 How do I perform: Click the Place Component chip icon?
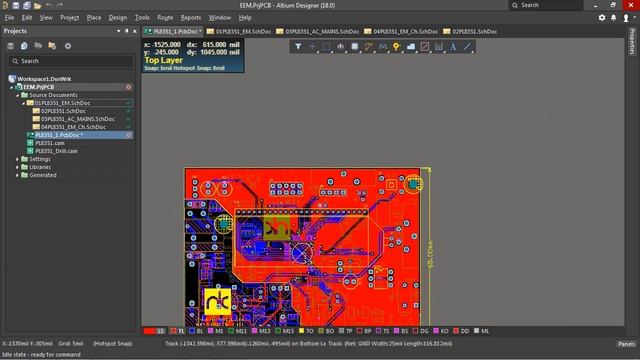[x=355, y=47]
